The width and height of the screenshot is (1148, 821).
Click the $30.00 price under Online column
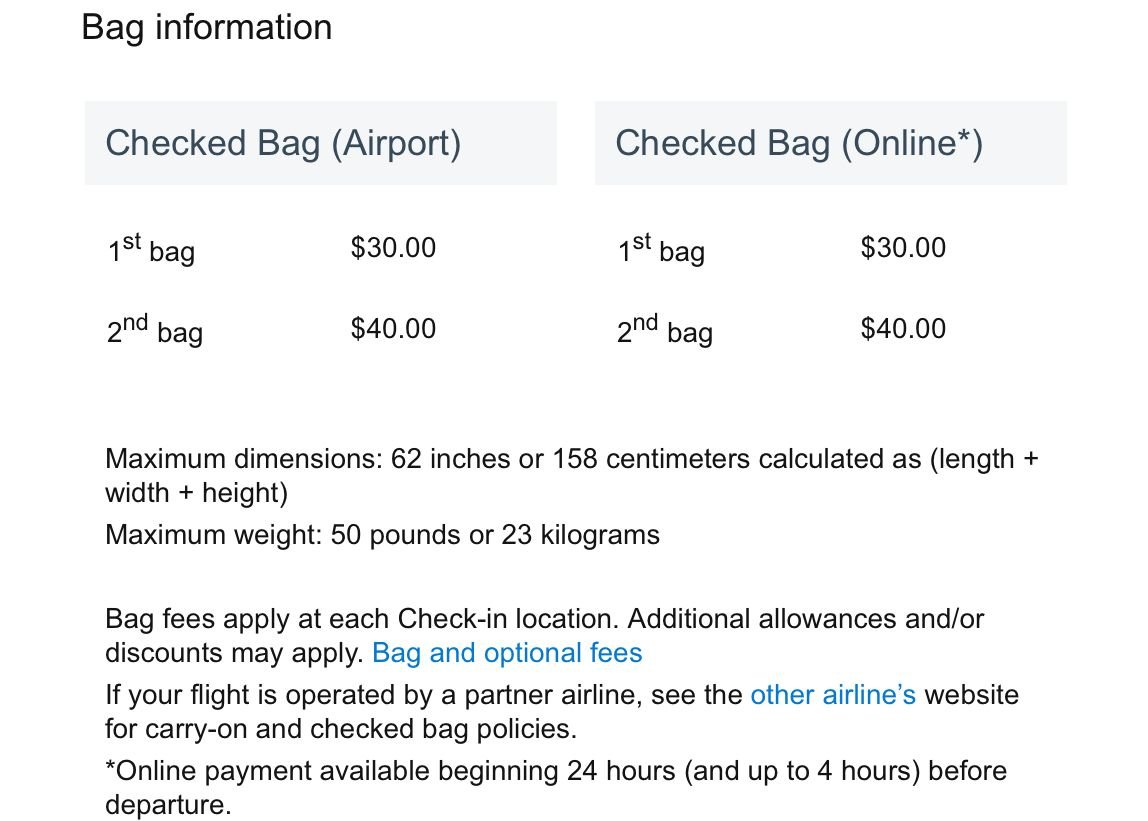tap(903, 248)
